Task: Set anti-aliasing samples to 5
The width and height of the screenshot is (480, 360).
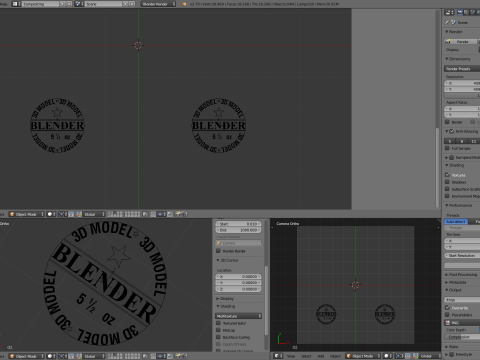Action: pyautogui.click(x=450, y=141)
